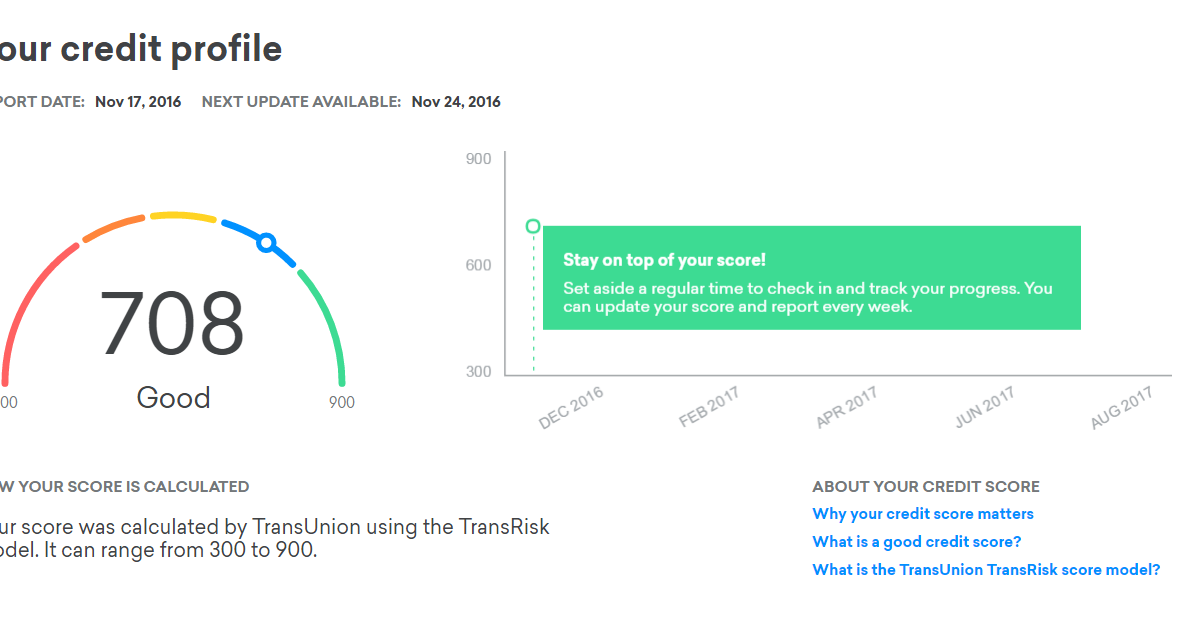1192x626 pixels.
Task: Click the green arc of the score gauge
Action: click(x=330, y=318)
